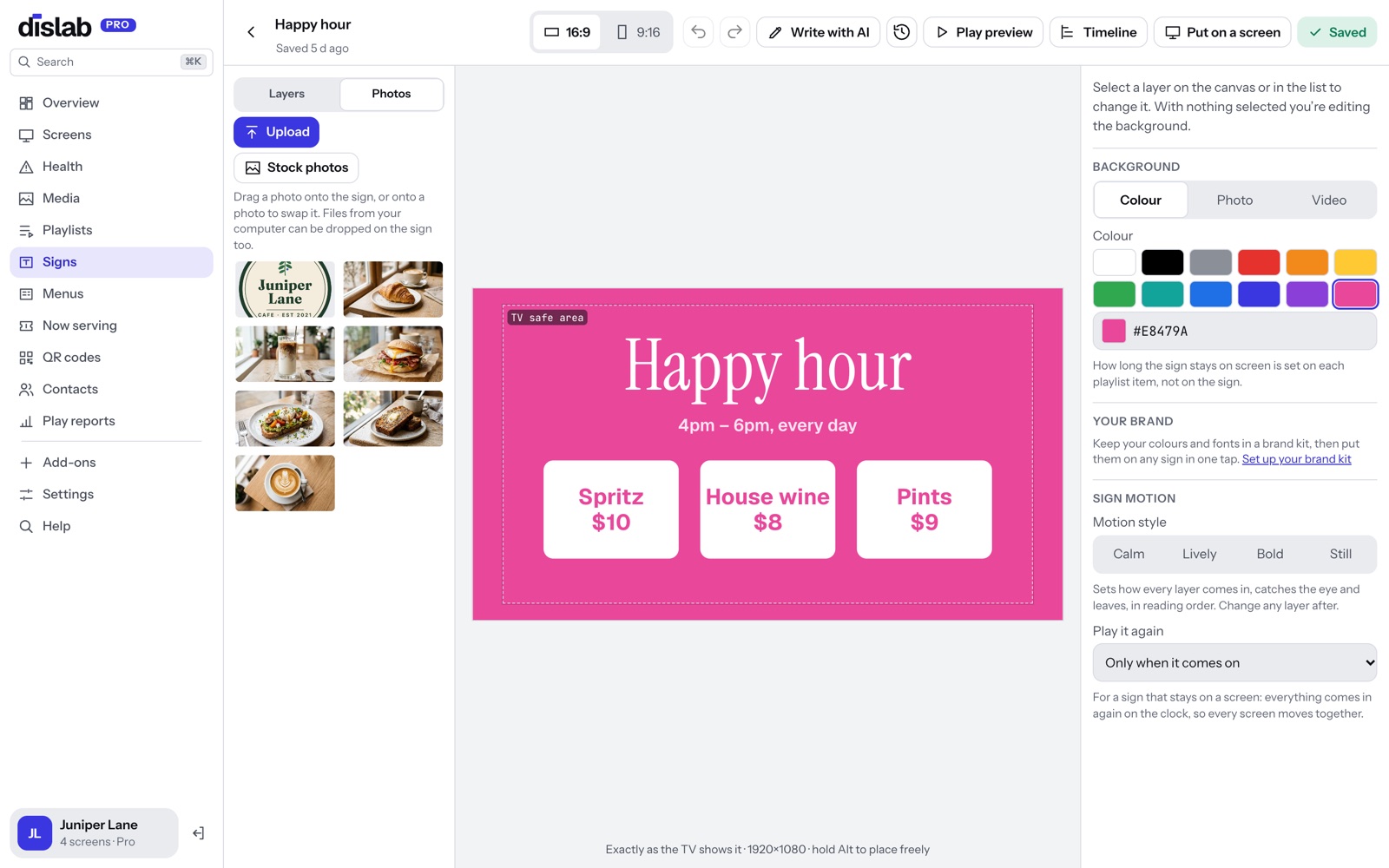Viewport: 1389px width, 868px height.
Task: Follow the Set up your brand kit link
Action: click(x=1296, y=459)
